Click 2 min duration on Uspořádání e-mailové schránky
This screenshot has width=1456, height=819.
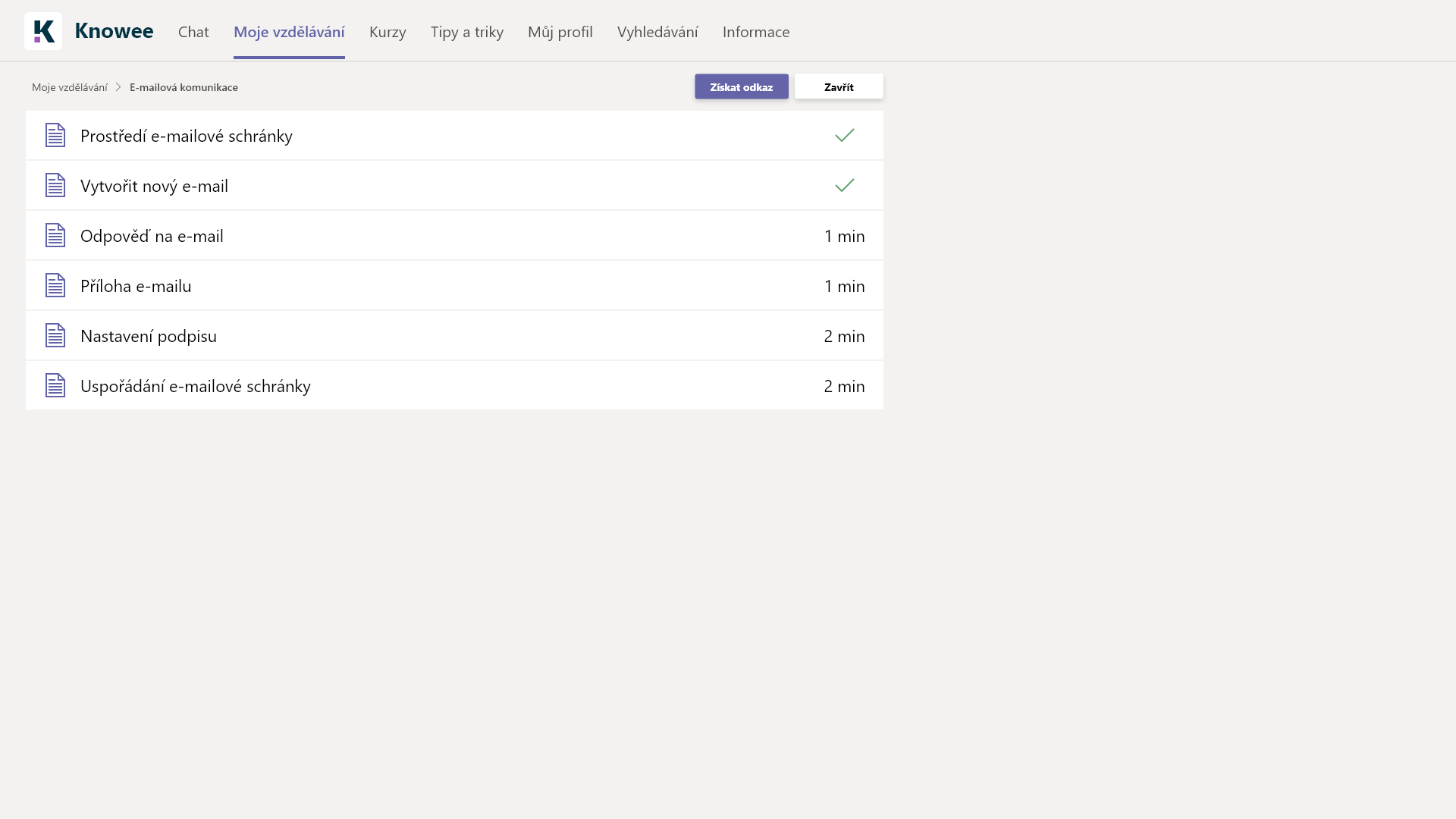click(x=844, y=386)
